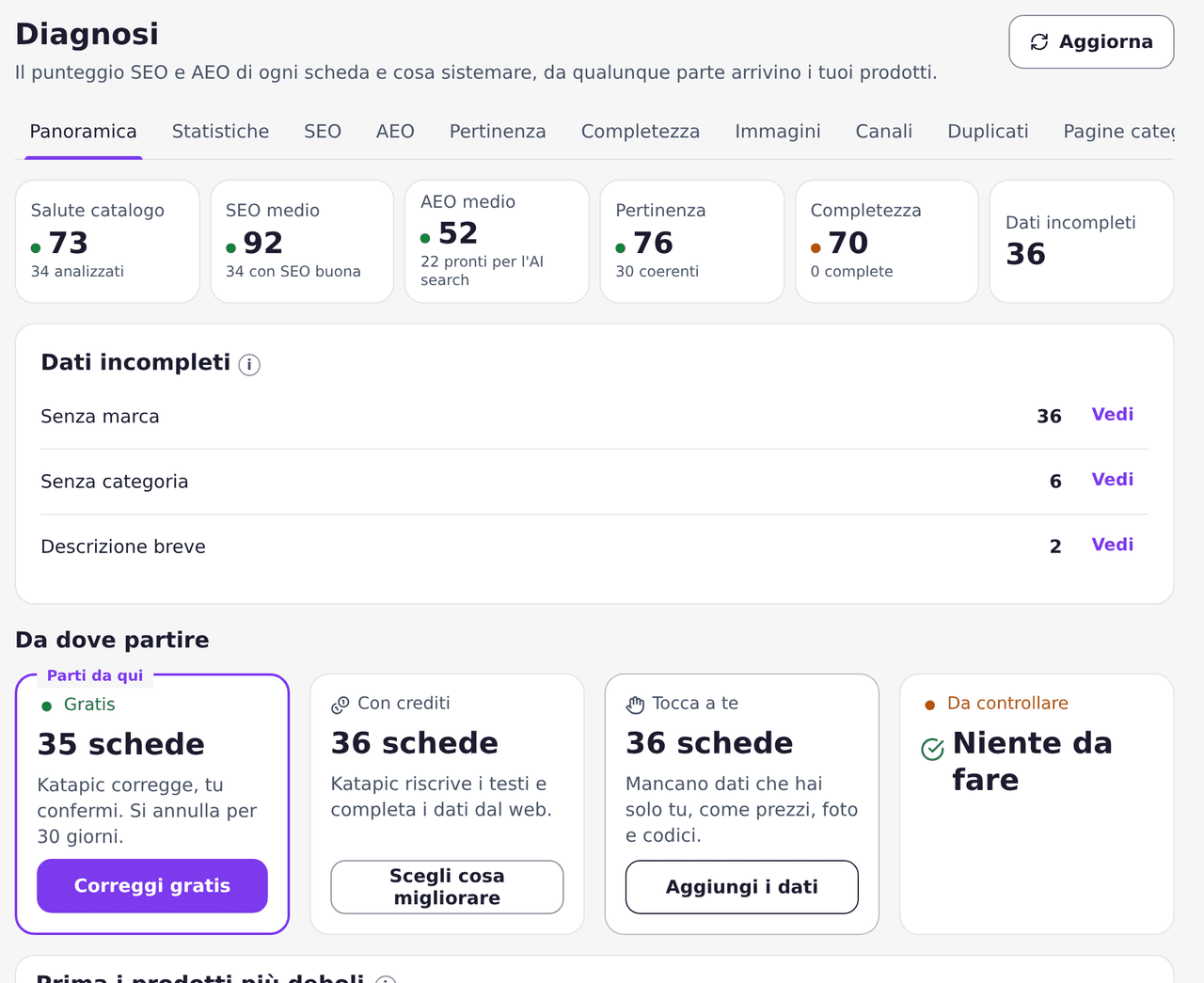The width and height of the screenshot is (1204, 983).
Task: Select the Completezza 70 card
Action: 887,242
